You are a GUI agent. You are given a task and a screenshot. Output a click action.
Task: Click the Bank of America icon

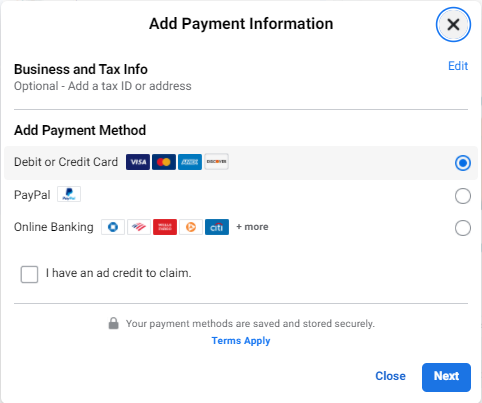click(x=139, y=227)
